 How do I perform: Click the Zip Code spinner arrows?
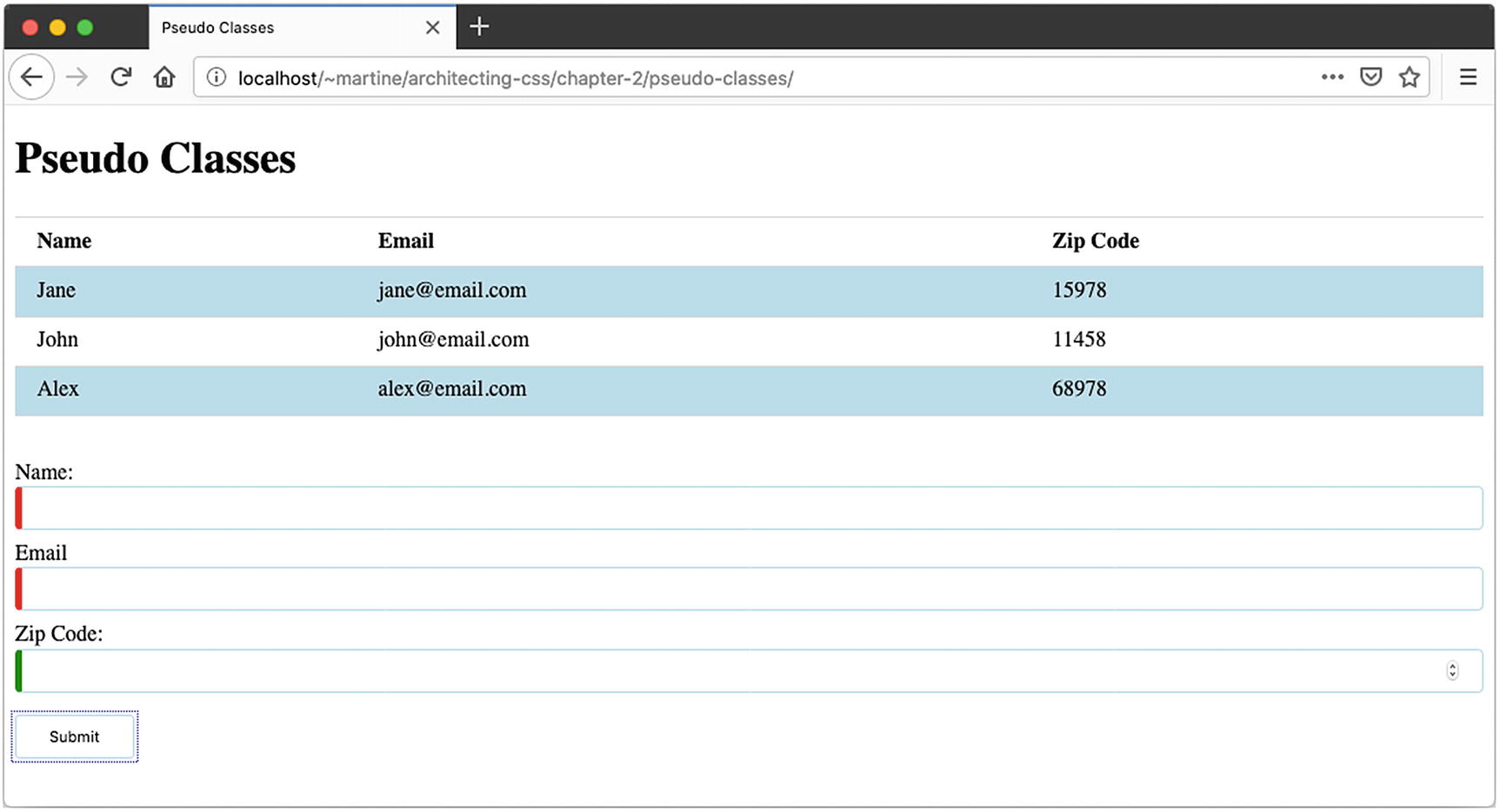(1452, 671)
